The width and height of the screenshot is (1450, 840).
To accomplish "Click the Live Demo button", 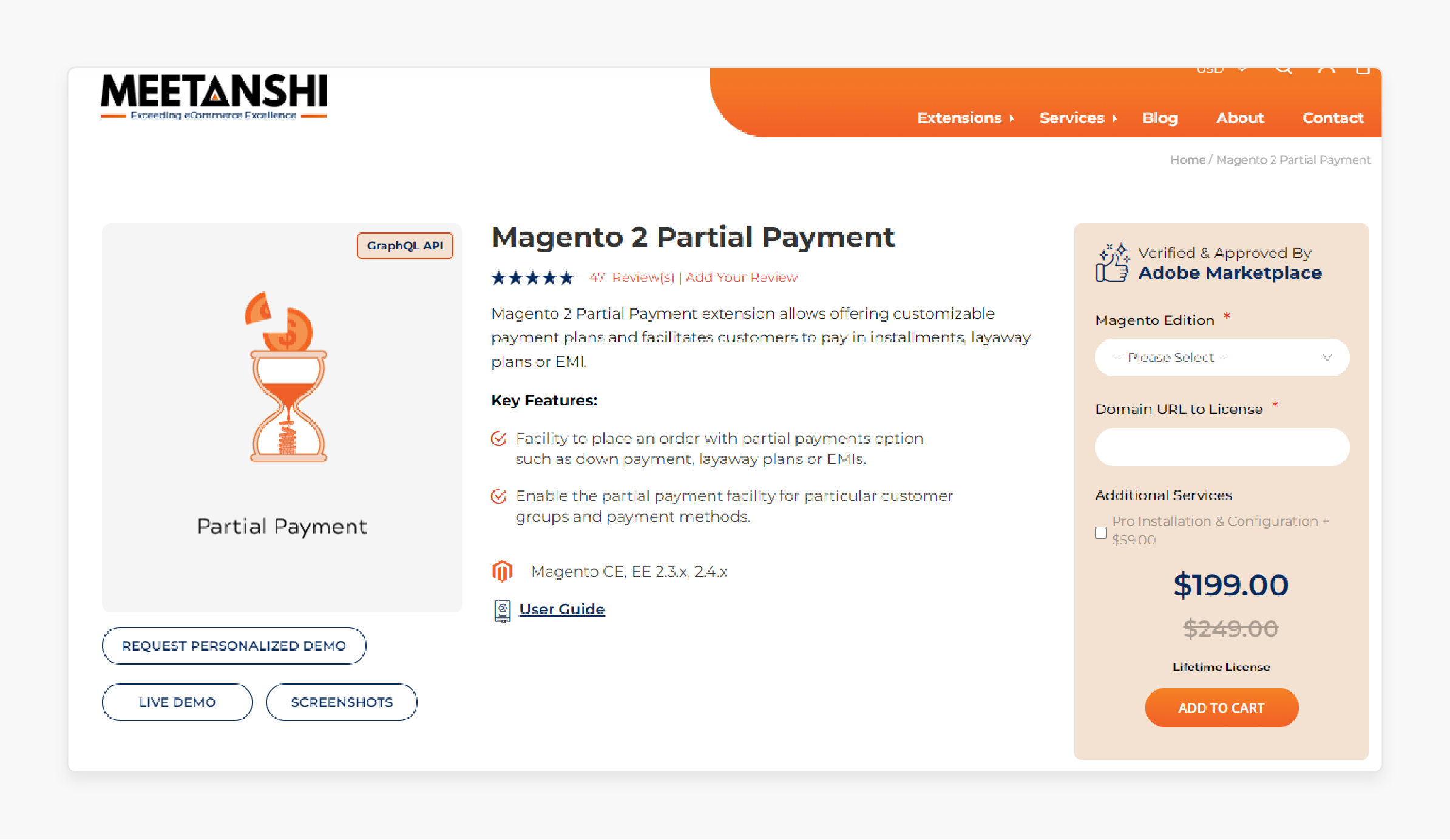I will [x=177, y=702].
